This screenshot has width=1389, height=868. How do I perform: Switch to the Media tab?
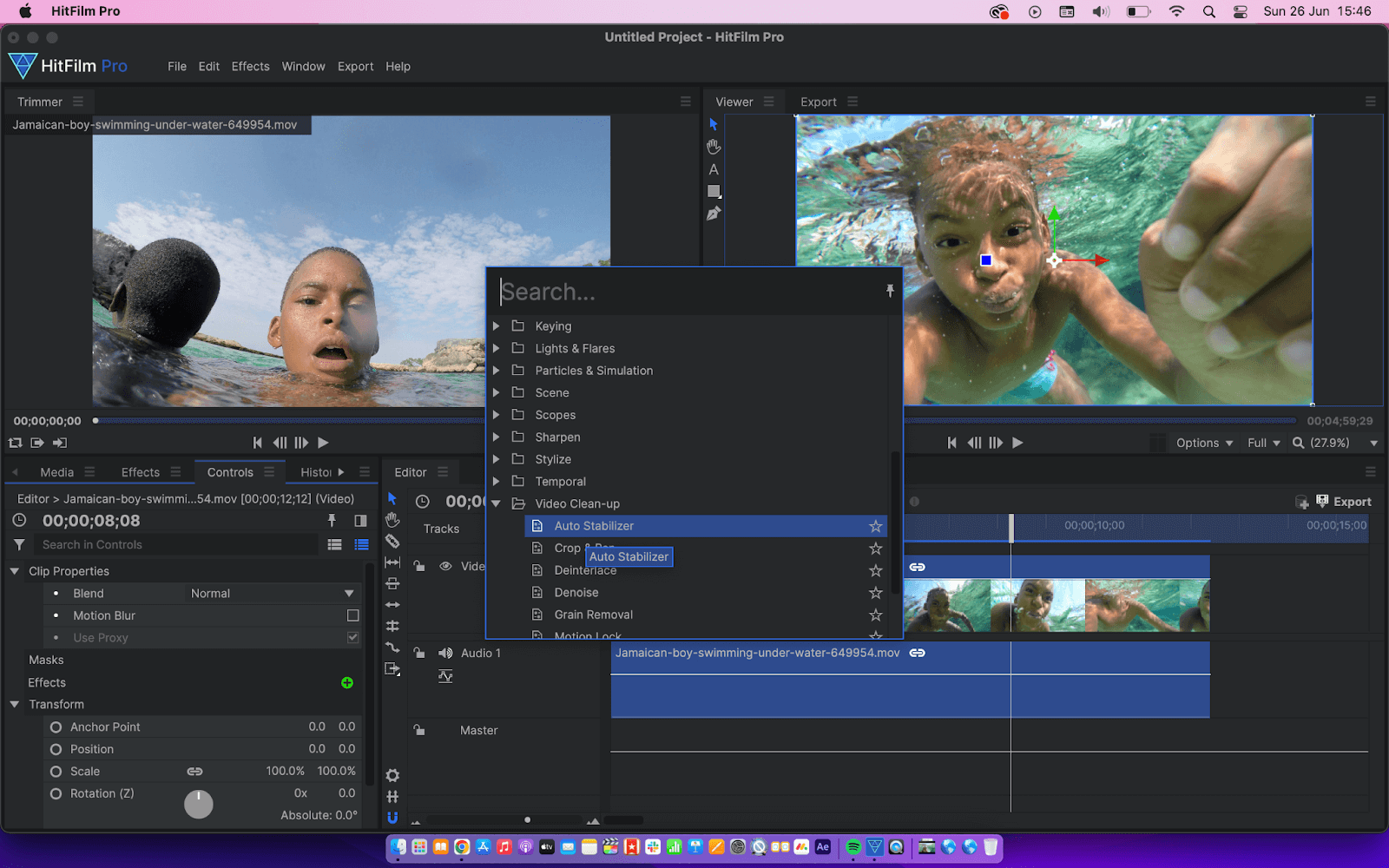pos(56,472)
